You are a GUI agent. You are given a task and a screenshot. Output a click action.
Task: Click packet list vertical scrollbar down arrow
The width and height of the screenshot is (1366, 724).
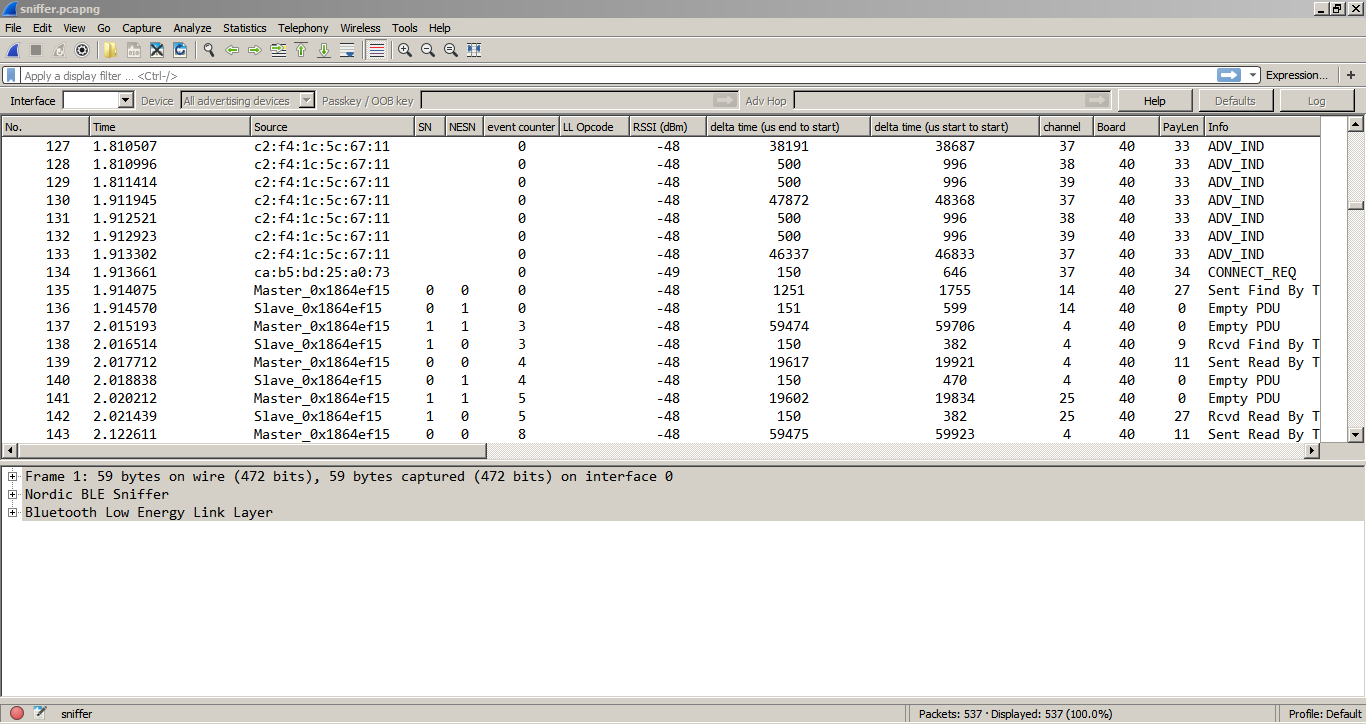(1356, 434)
